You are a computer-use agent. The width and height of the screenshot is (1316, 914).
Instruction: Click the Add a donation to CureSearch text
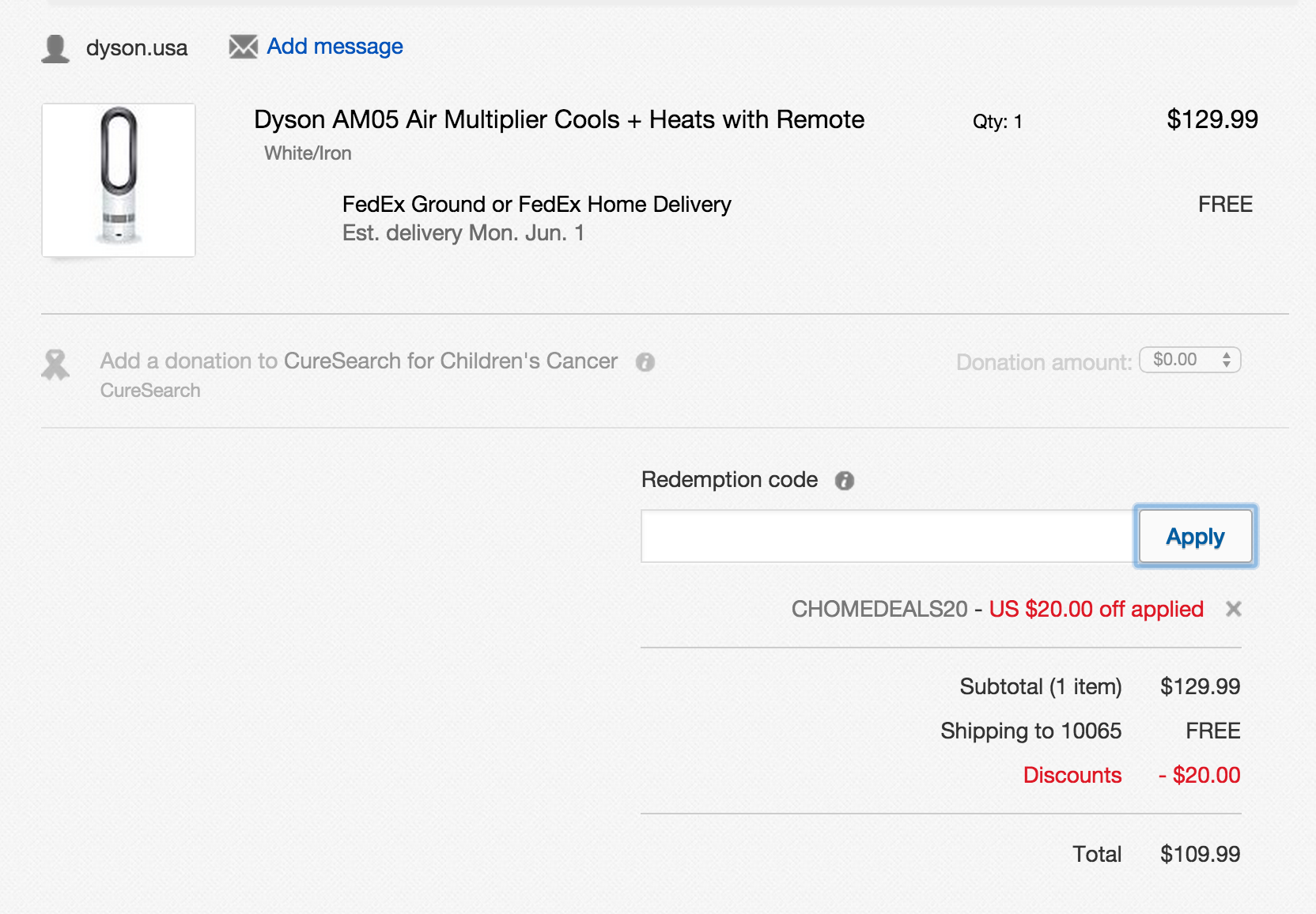[358, 361]
